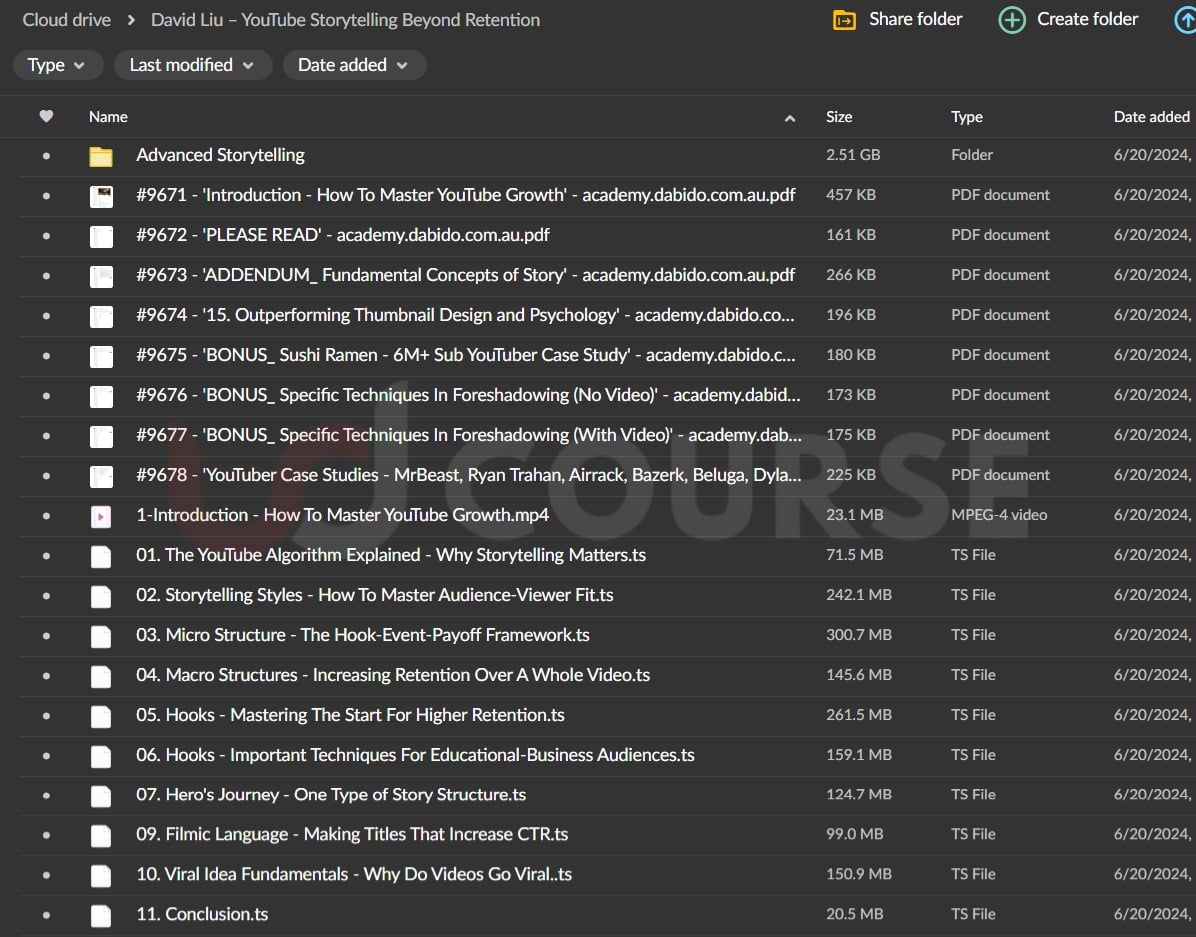Go to Cloud drive breadcrumb

click(x=66, y=20)
